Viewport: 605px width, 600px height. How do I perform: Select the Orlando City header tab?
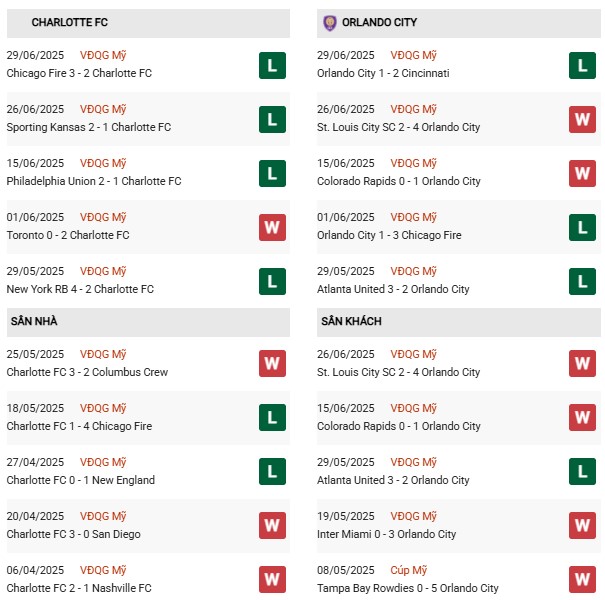tap(379, 22)
